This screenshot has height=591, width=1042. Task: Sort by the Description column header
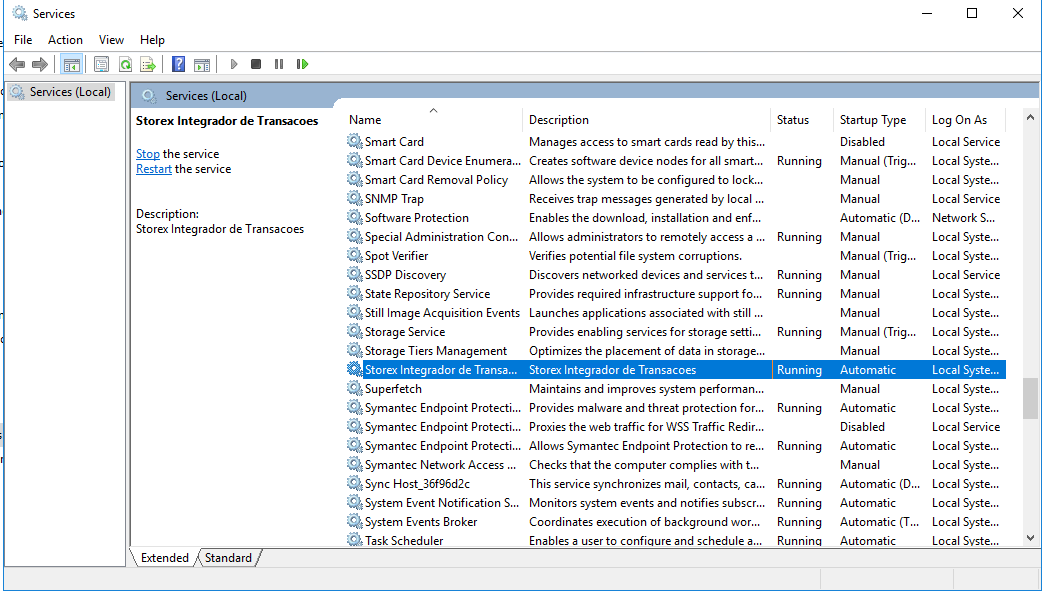click(x=647, y=120)
